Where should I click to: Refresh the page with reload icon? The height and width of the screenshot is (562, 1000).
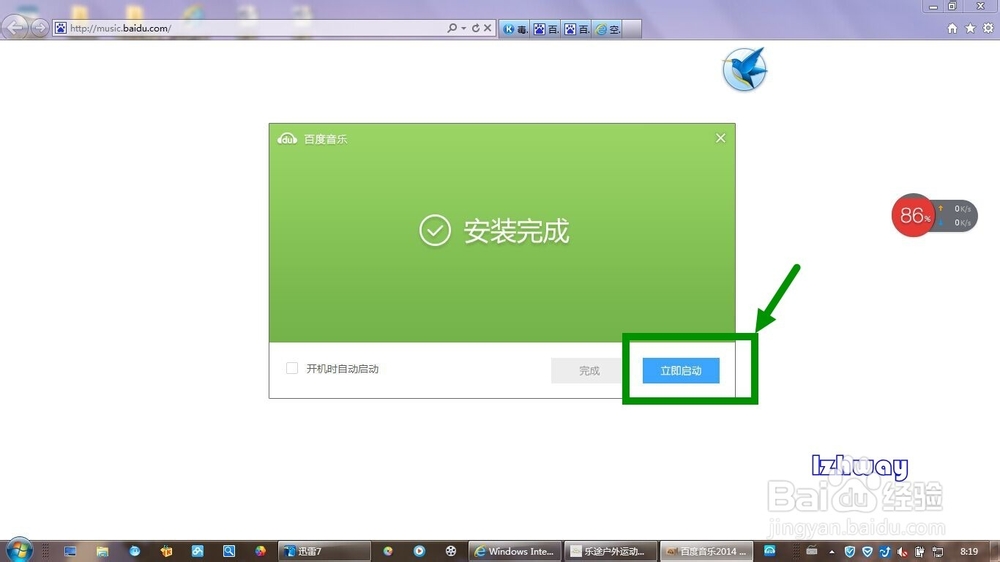(x=476, y=28)
